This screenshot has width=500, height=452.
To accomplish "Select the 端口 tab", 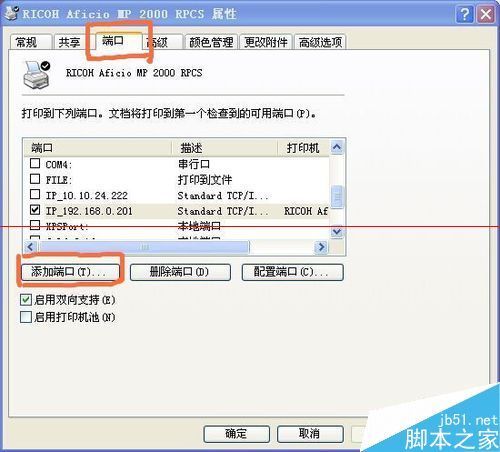I will click(118, 41).
